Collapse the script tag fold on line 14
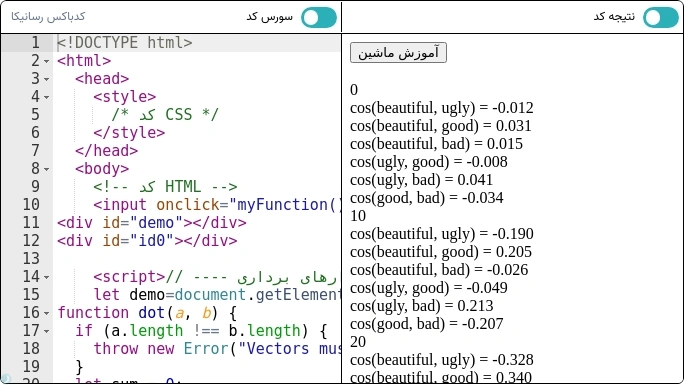The image size is (684, 385). click(x=47, y=277)
